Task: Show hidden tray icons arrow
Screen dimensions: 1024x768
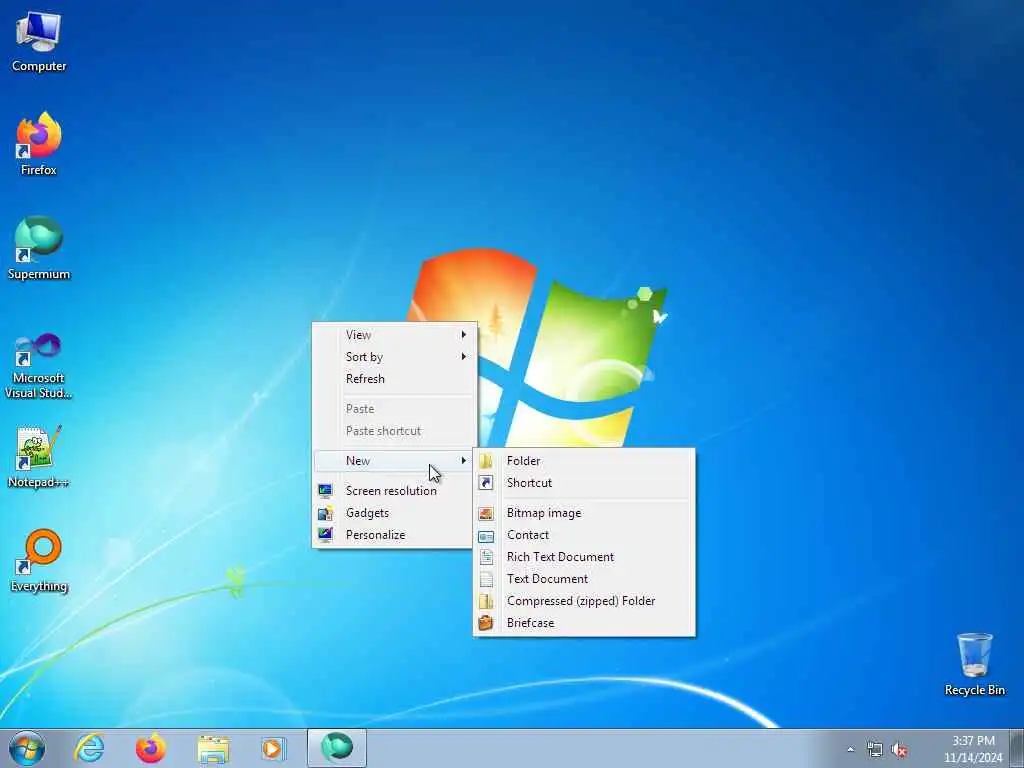Action: pos(850,749)
